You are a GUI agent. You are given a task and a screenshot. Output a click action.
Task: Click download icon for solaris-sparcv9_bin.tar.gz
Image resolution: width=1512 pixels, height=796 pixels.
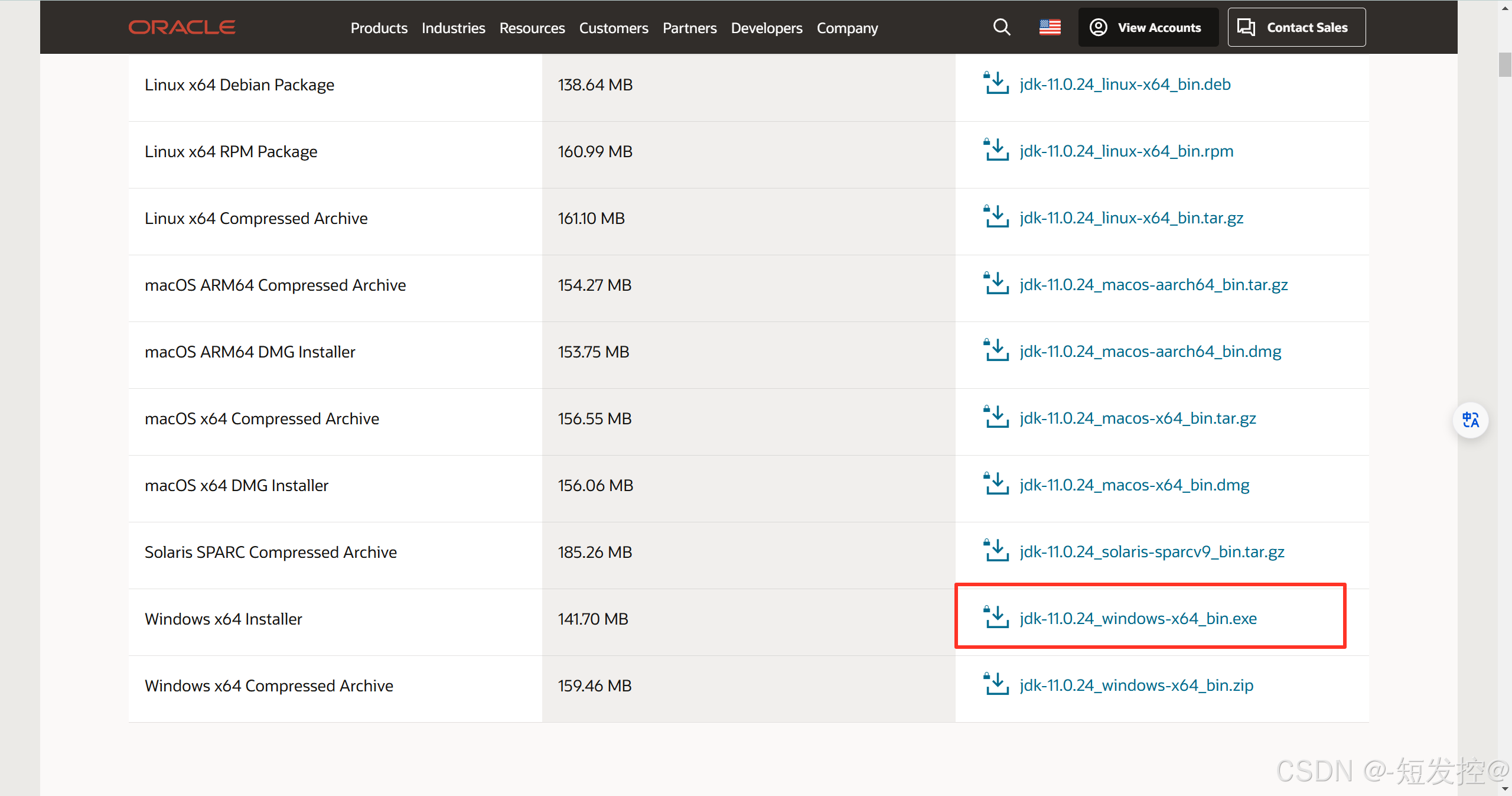996,551
